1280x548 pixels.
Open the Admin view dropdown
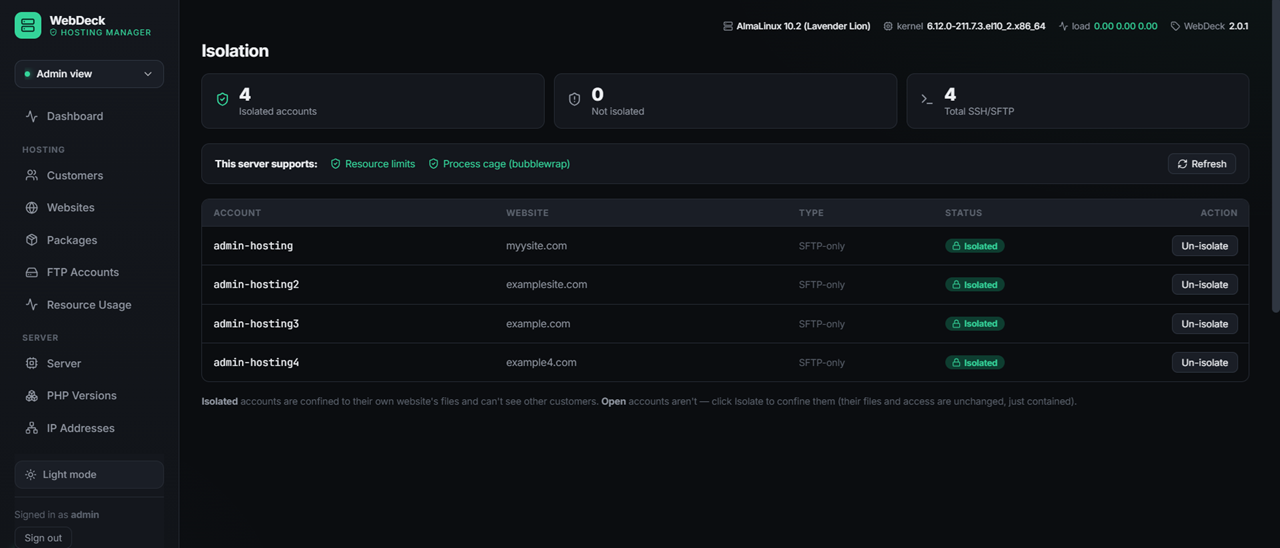coord(89,74)
